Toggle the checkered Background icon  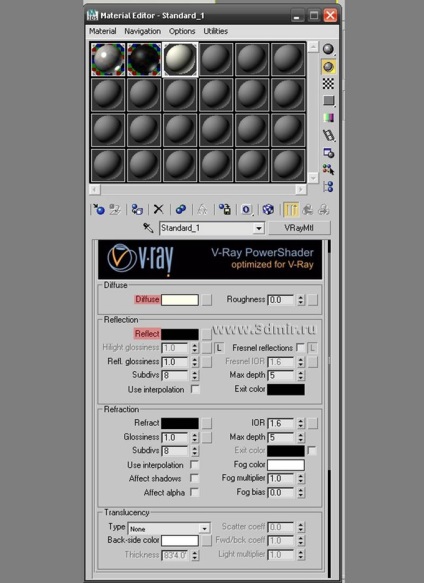point(328,83)
